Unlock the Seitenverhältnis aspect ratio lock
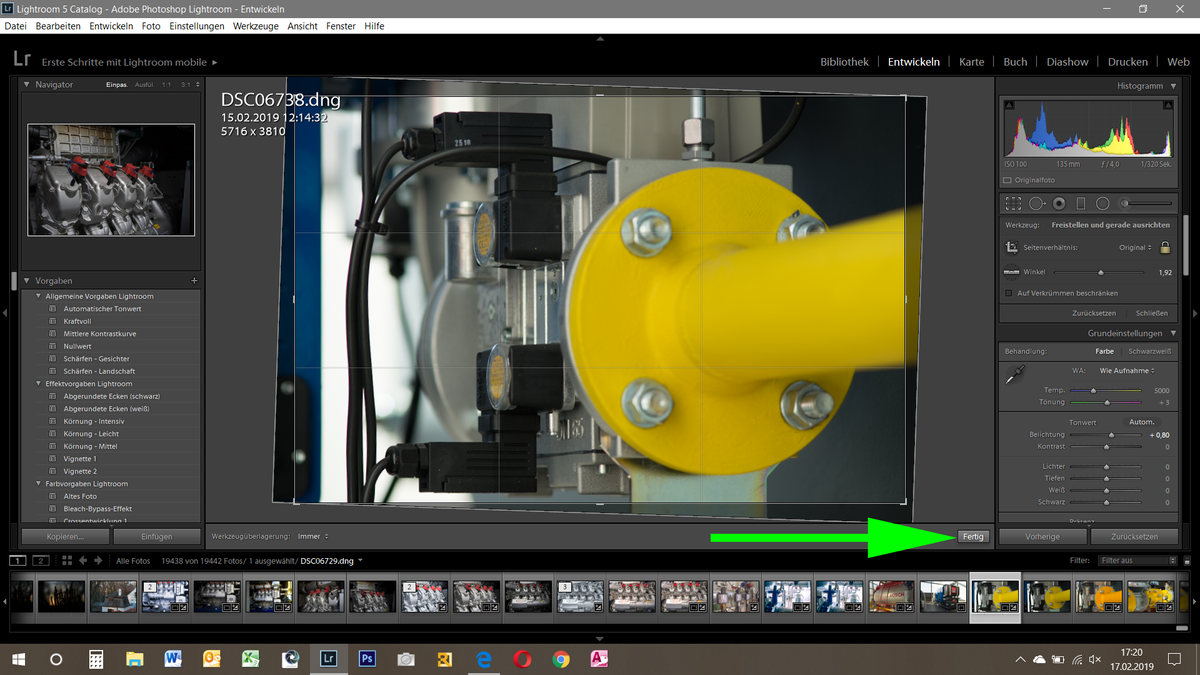This screenshot has width=1200, height=675. (1166, 246)
